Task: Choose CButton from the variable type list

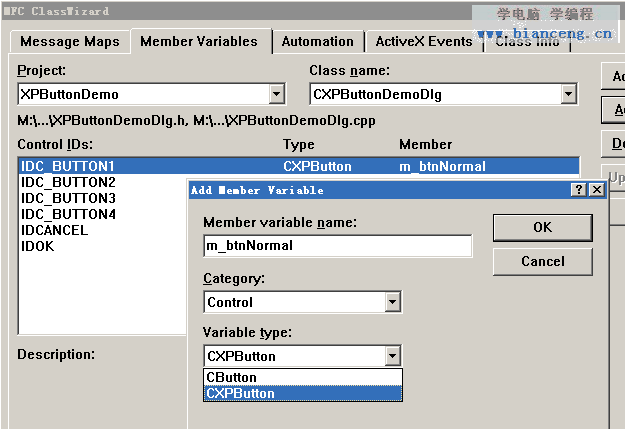Action: 303,377
